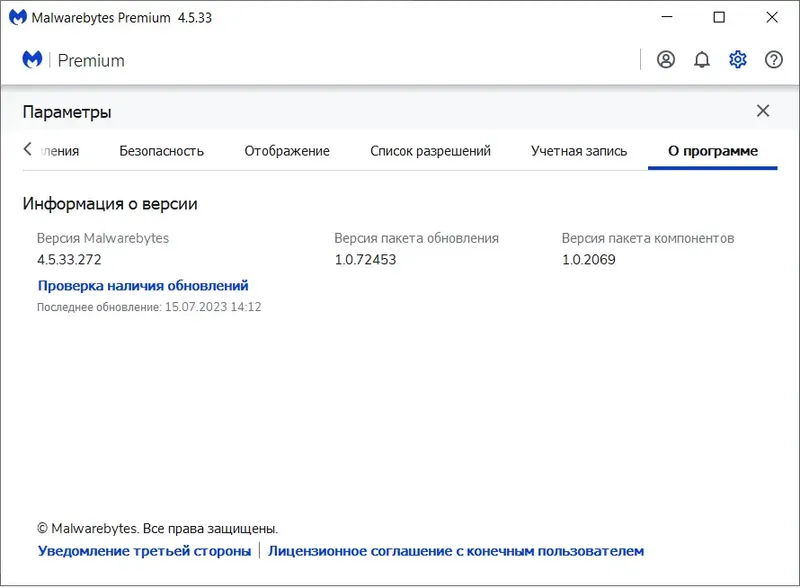Open the account profile icon

(666, 60)
